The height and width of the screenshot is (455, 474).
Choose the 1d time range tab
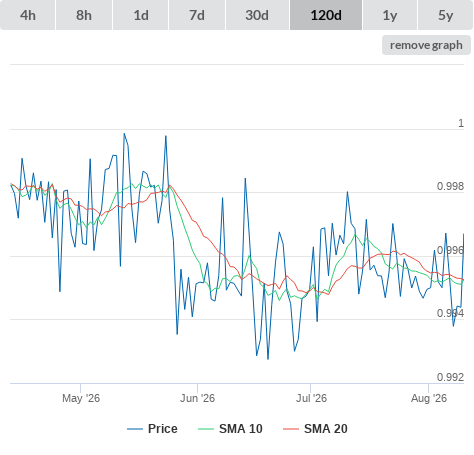click(141, 15)
